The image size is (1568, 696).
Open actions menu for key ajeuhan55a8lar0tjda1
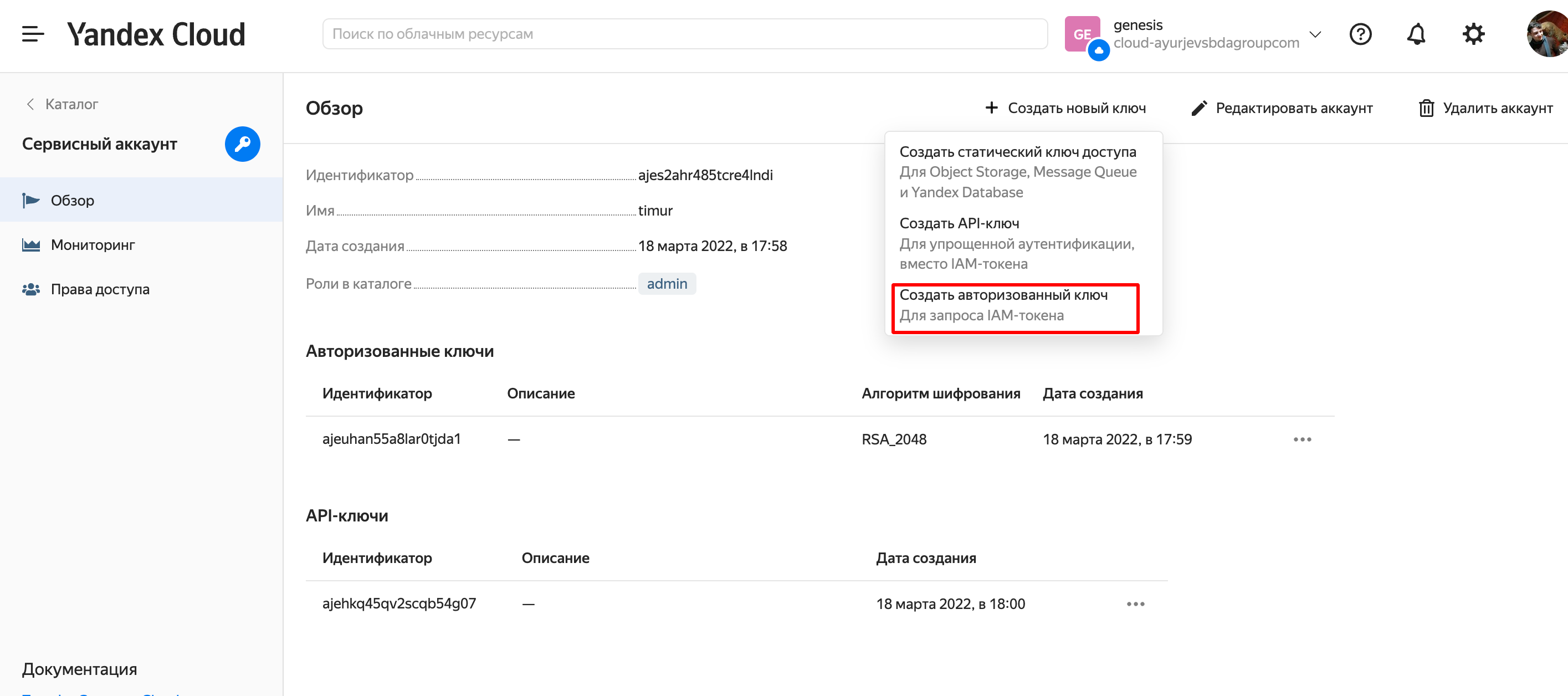[x=1302, y=439]
